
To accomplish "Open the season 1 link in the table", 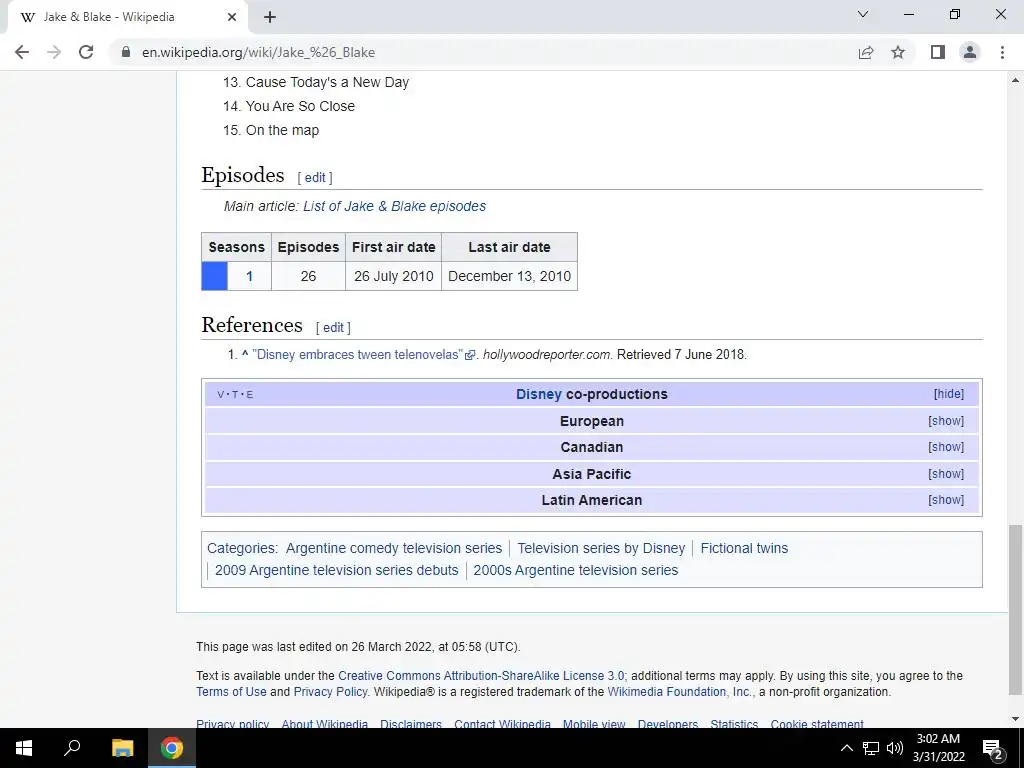I will (249, 276).
